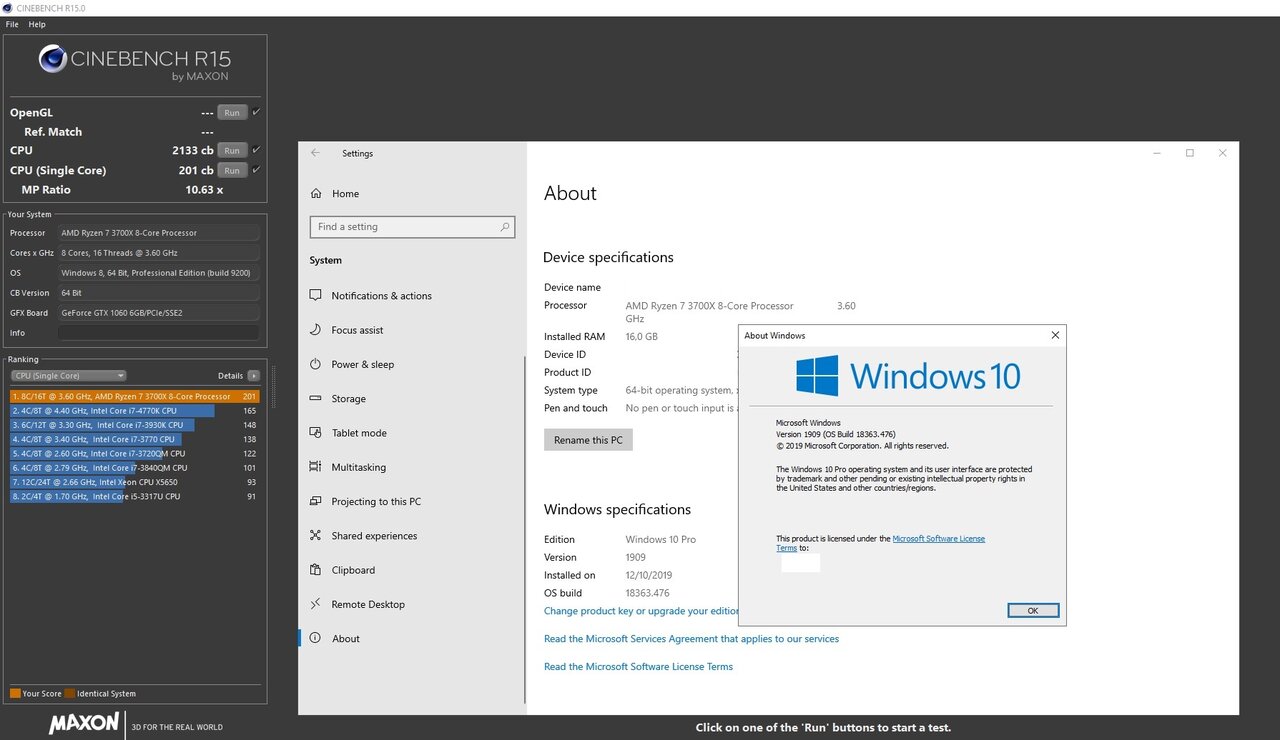Click the Installed RAM 16.0 GB value
This screenshot has height=740, width=1280.
pyautogui.click(x=641, y=337)
